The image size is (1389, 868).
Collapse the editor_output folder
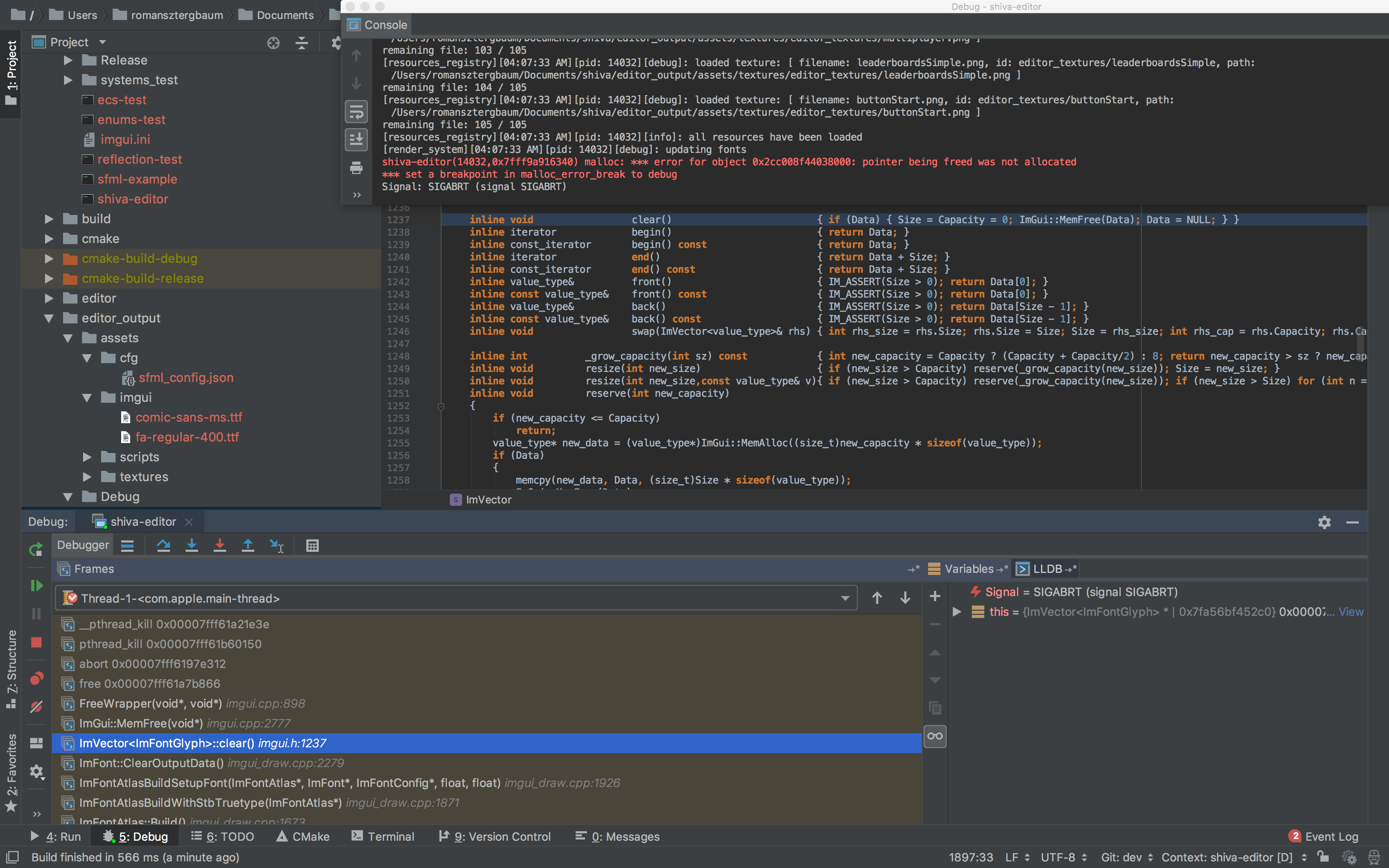coord(49,318)
